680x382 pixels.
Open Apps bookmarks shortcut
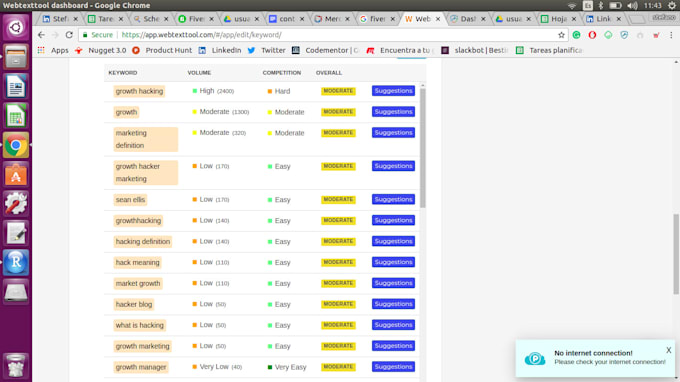tap(53, 50)
